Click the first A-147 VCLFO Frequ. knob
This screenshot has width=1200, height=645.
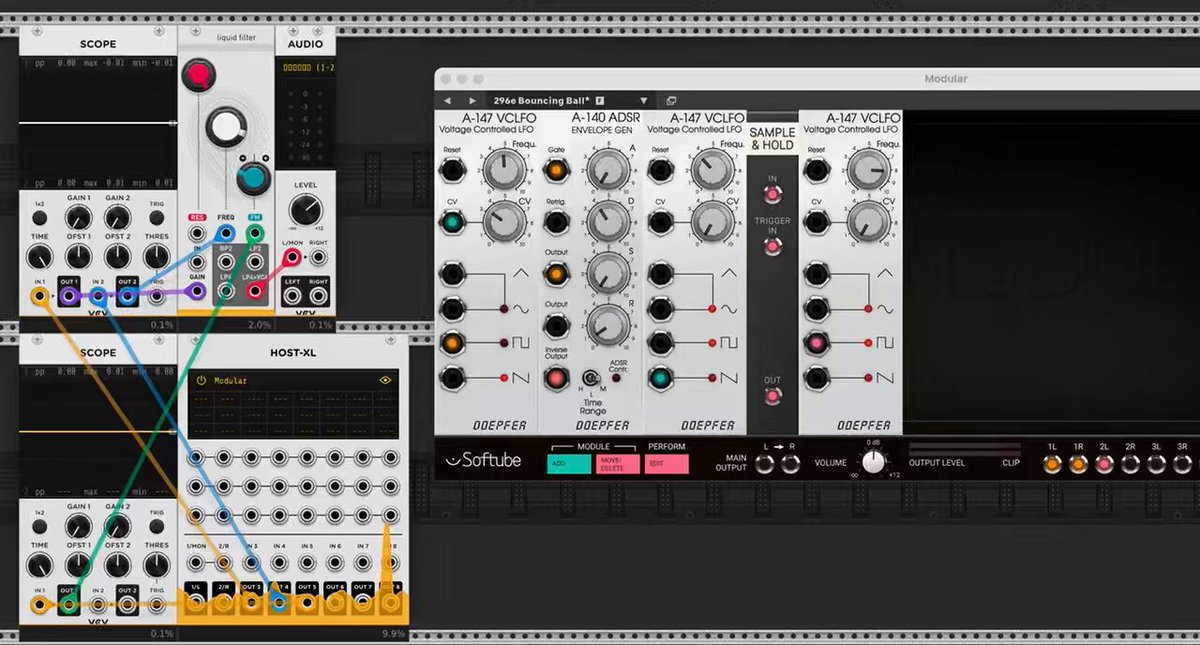coord(503,170)
